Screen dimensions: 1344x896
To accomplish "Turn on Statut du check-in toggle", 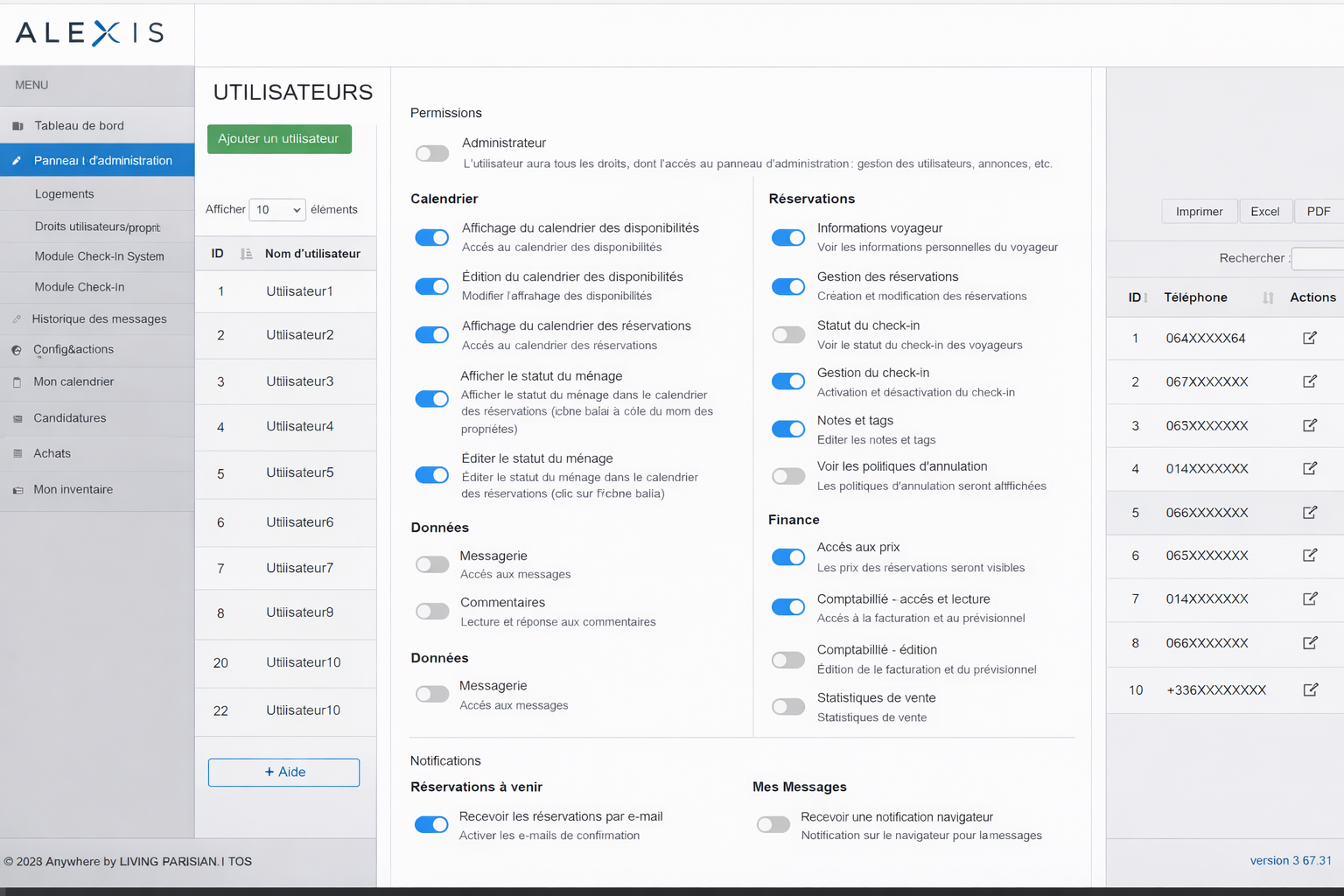I will 787,335.
